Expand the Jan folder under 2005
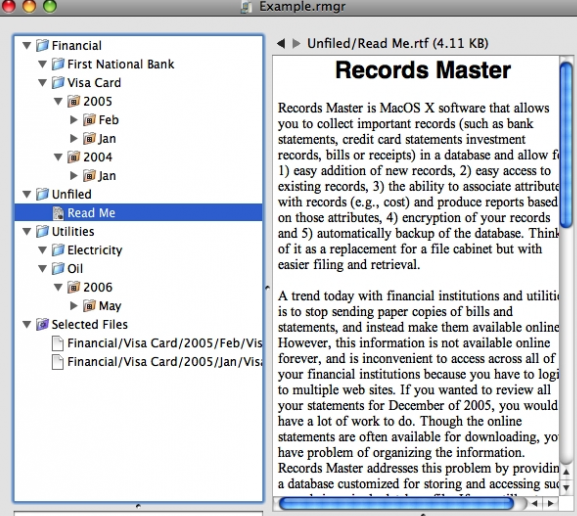The width and height of the screenshot is (577, 516). pos(74,138)
